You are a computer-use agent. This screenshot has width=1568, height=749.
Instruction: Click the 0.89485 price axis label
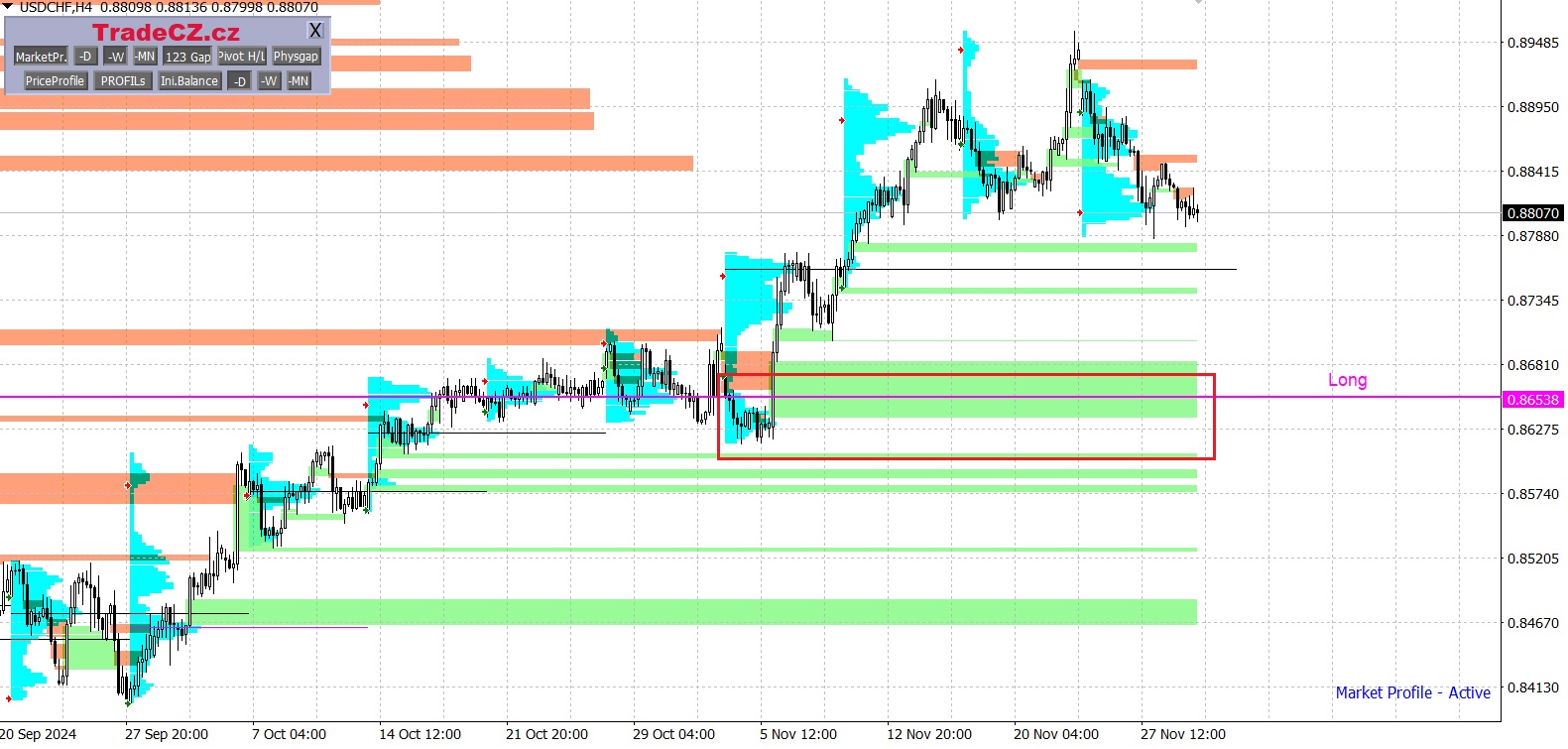(1532, 43)
